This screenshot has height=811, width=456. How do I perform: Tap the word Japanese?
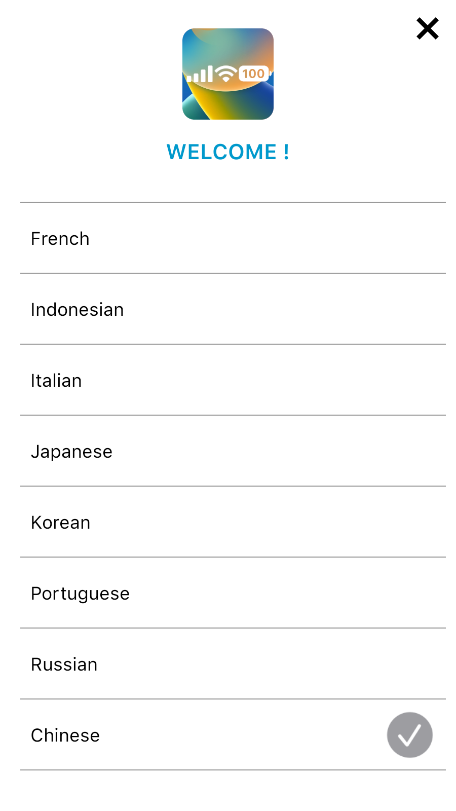(x=71, y=452)
